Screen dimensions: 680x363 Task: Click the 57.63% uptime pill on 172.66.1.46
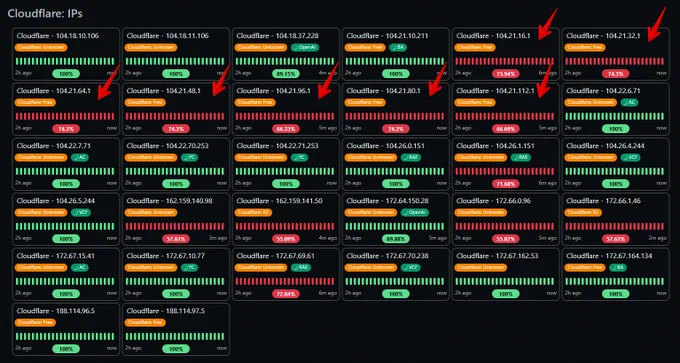click(616, 239)
